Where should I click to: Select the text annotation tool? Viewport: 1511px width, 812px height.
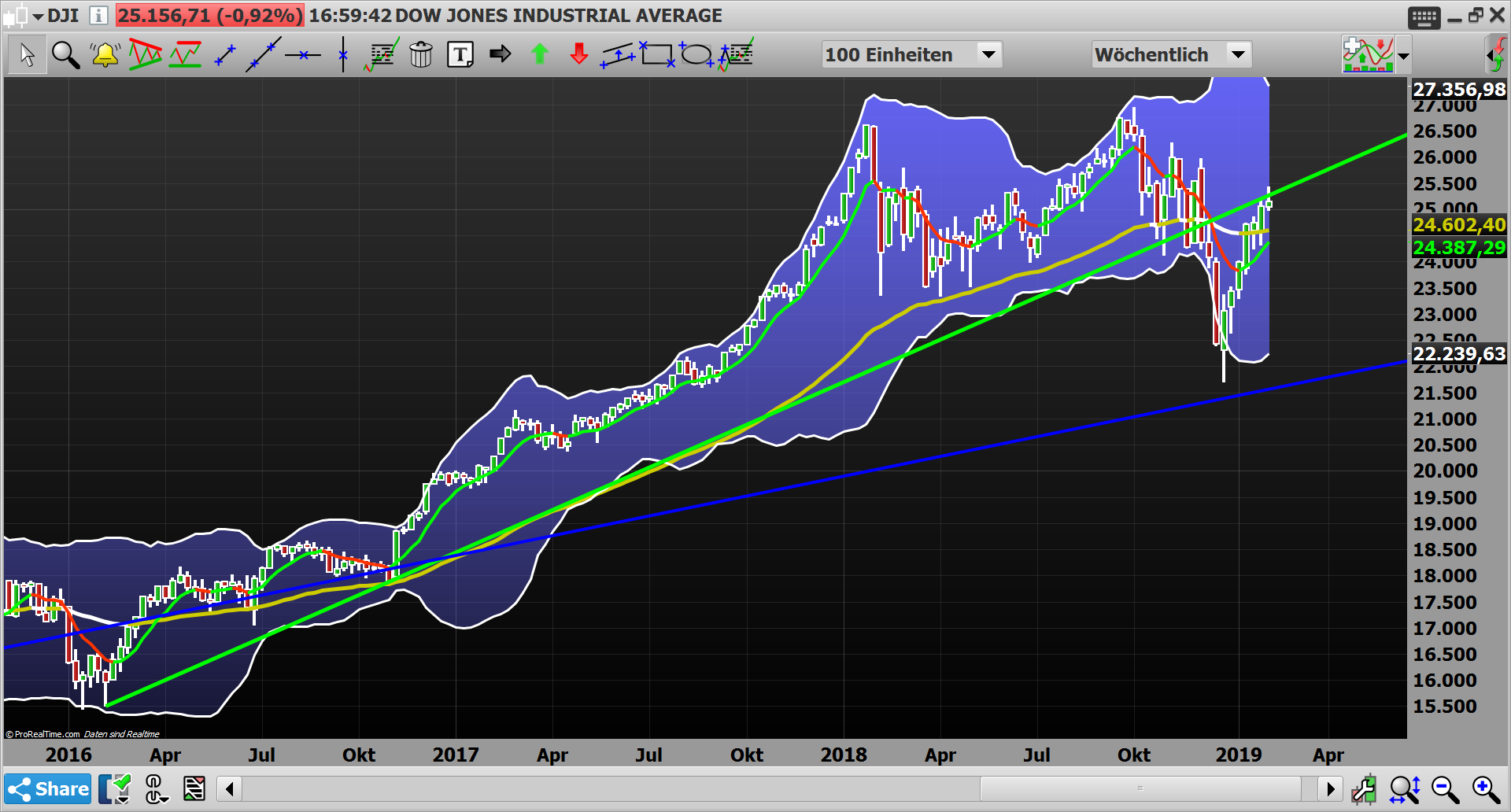point(460,55)
